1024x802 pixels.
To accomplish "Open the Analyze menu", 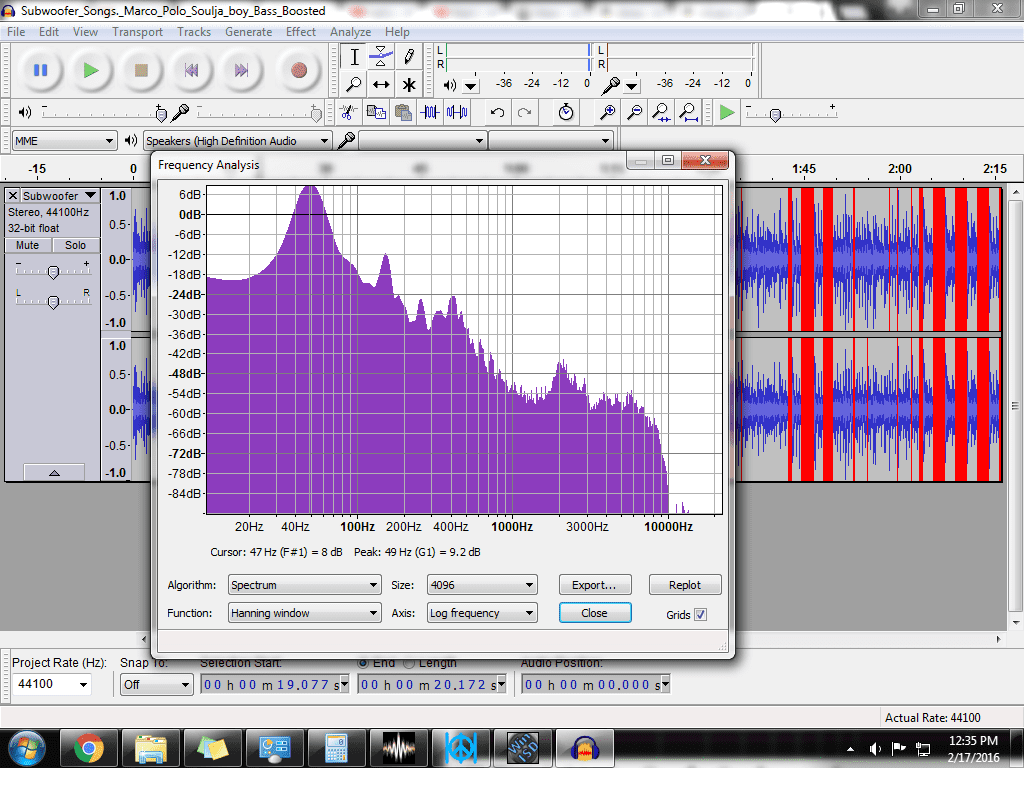I will point(350,32).
